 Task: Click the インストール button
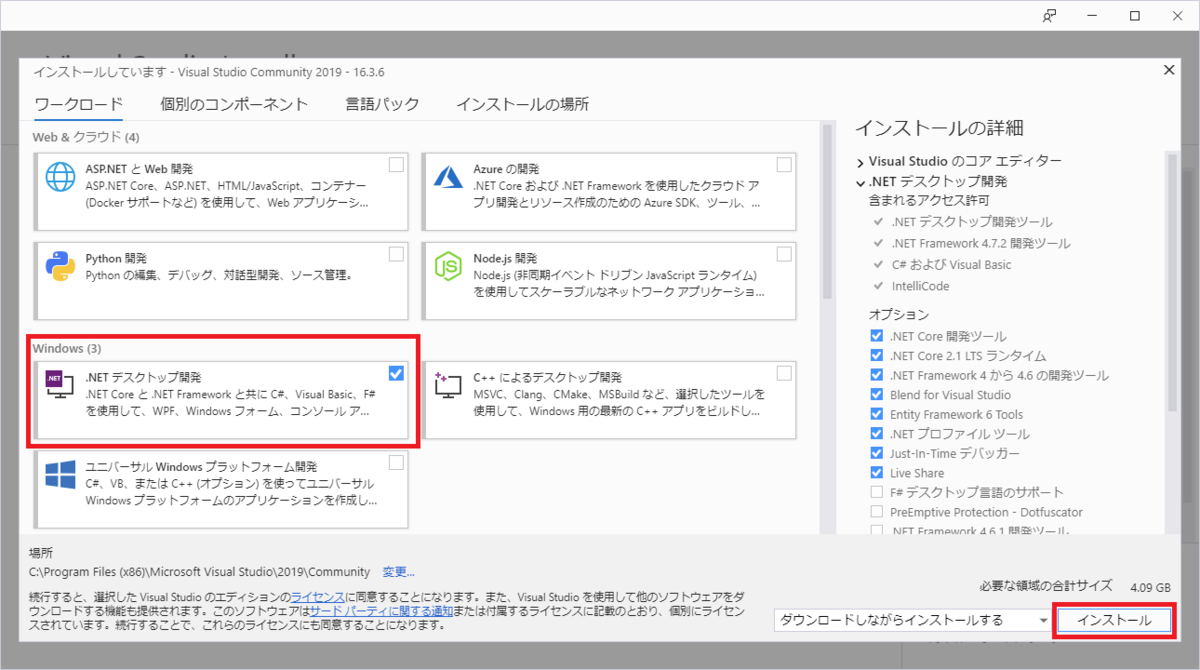click(x=1113, y=620)
